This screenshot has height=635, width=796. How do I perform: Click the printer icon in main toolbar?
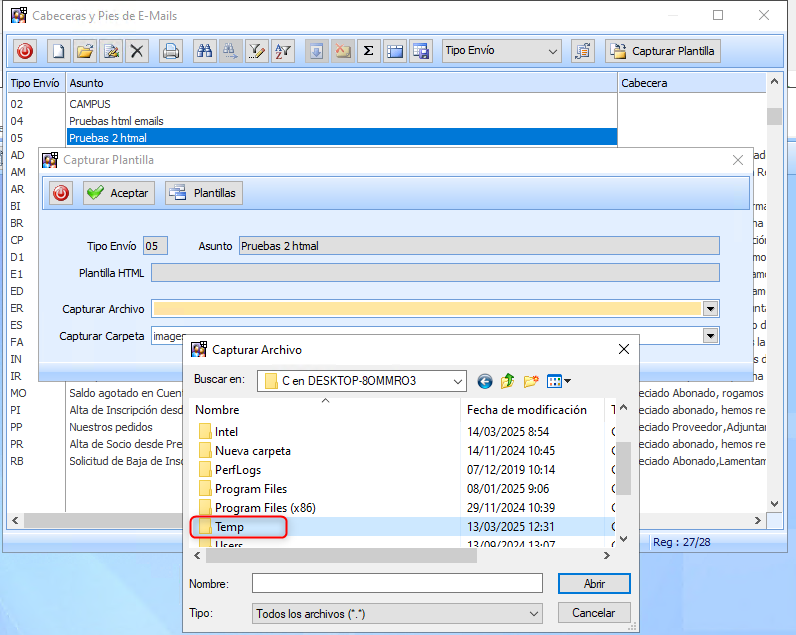point(171,51)
